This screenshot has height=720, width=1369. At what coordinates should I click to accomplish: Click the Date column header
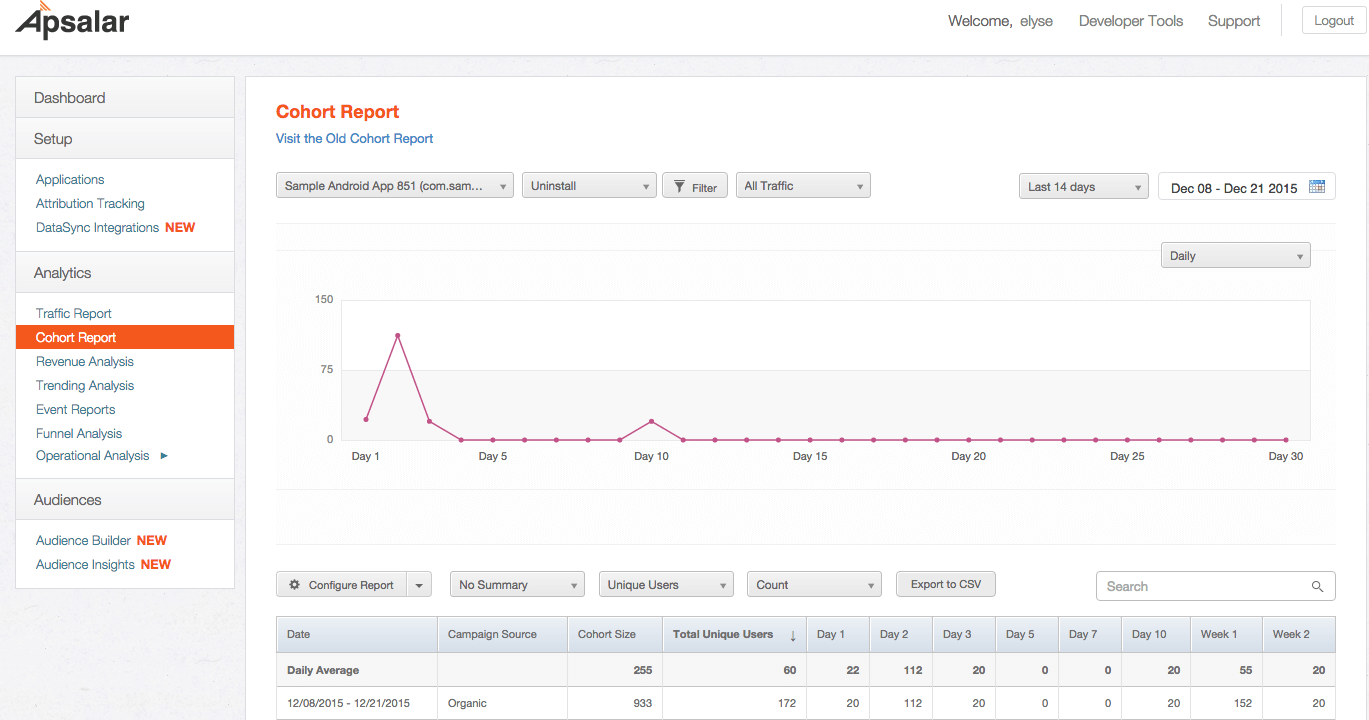coord(357,635)
